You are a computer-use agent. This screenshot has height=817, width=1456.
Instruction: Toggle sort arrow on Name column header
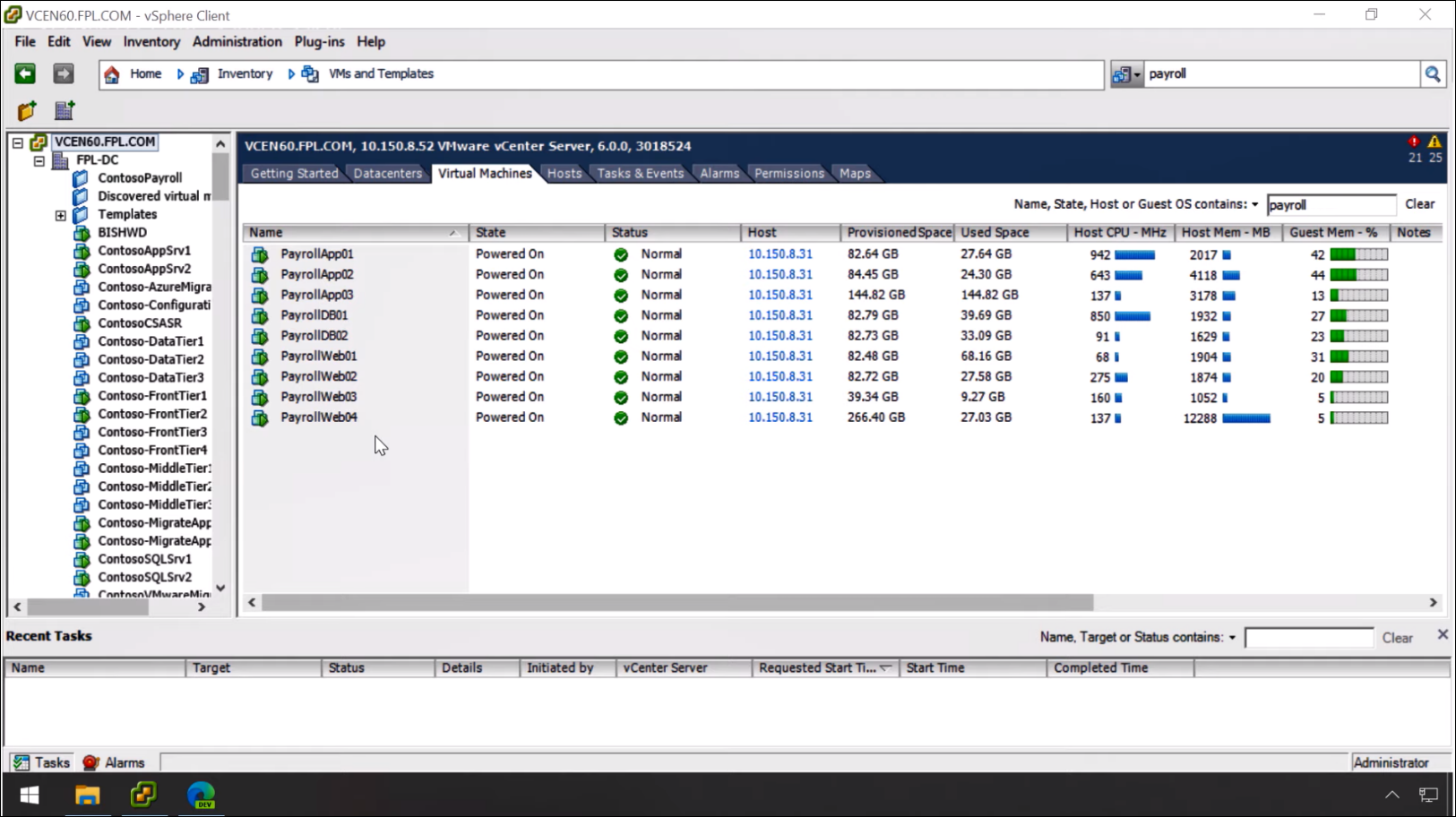coord(453,233)
